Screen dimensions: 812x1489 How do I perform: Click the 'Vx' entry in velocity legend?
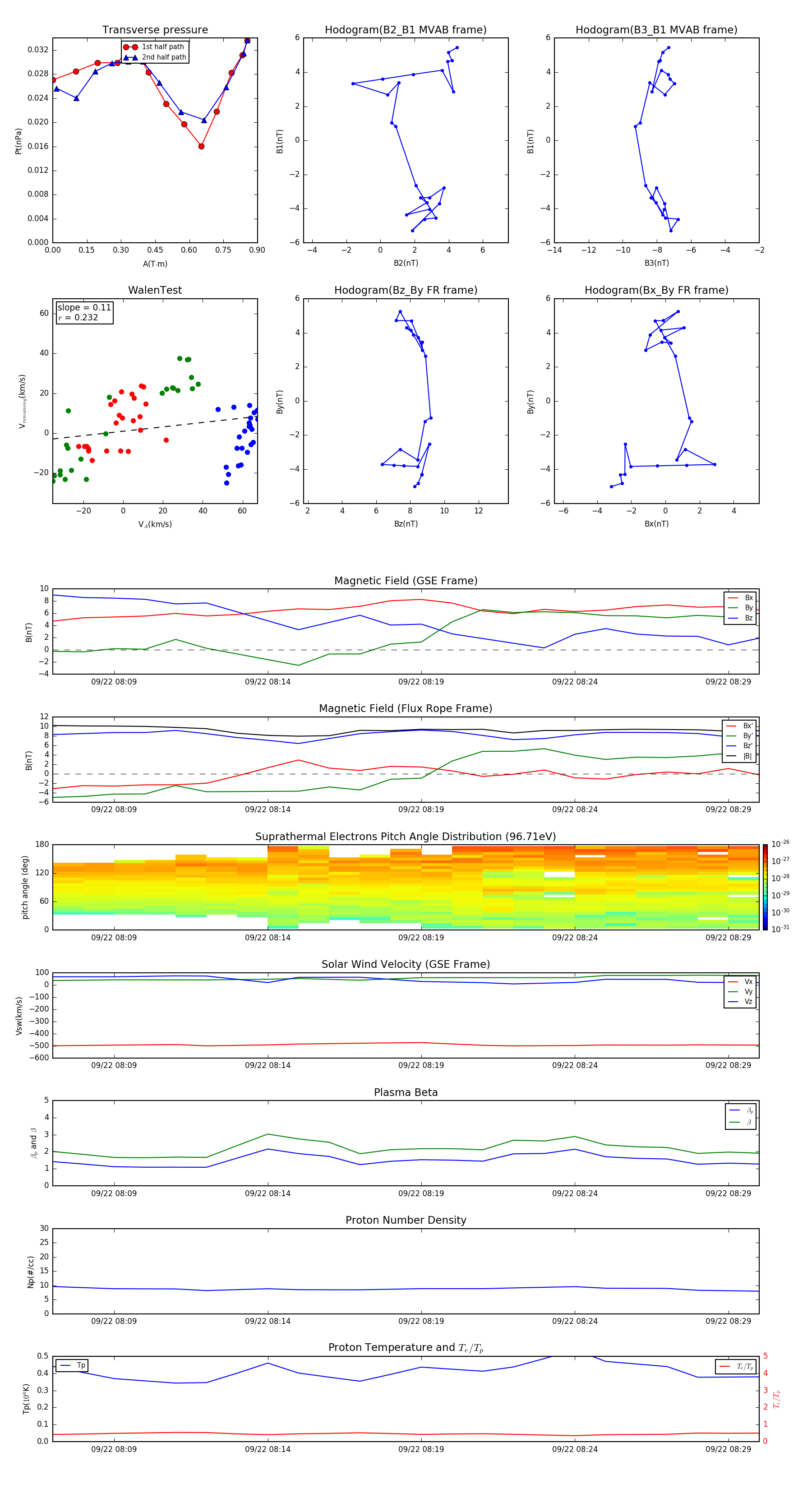[x=740, y=982]
